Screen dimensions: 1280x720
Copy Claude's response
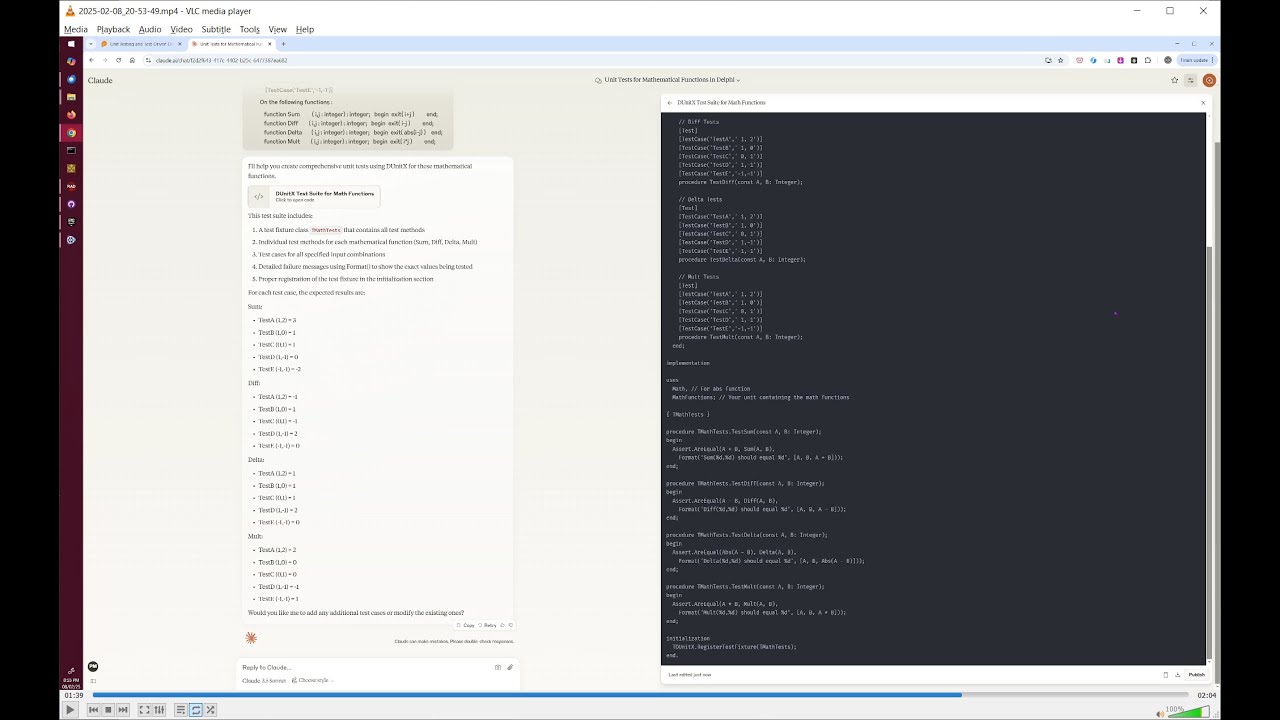tap(466, 625)
